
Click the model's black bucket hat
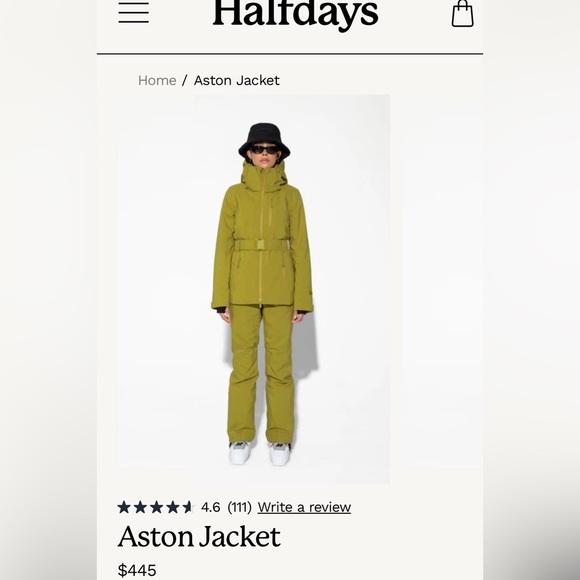264,139
